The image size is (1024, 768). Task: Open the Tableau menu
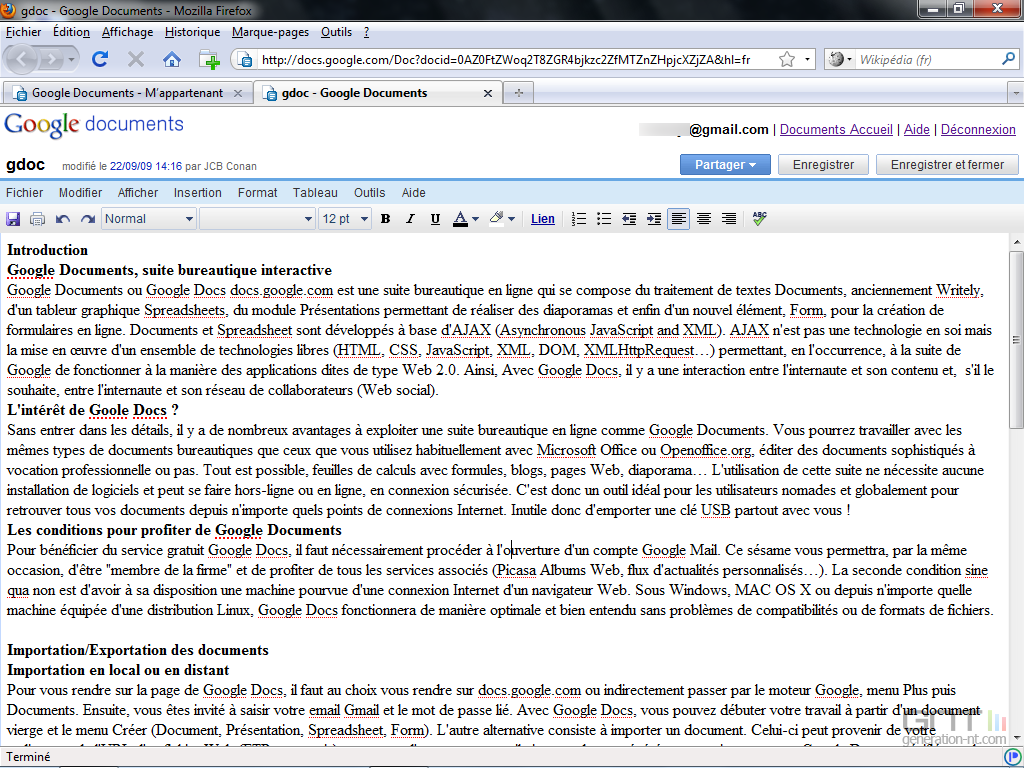(315, 193)
